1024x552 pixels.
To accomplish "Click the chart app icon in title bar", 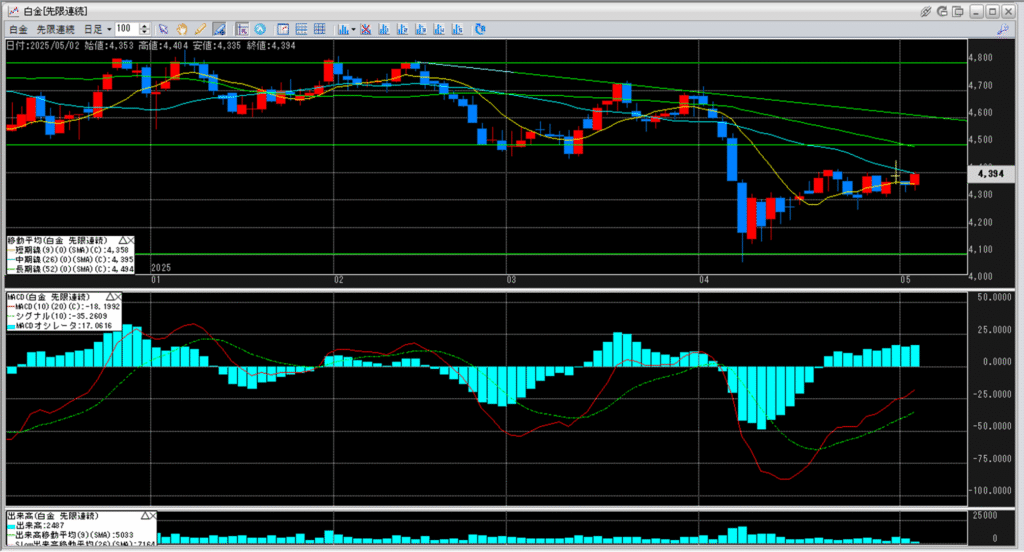I will (13, 11).
